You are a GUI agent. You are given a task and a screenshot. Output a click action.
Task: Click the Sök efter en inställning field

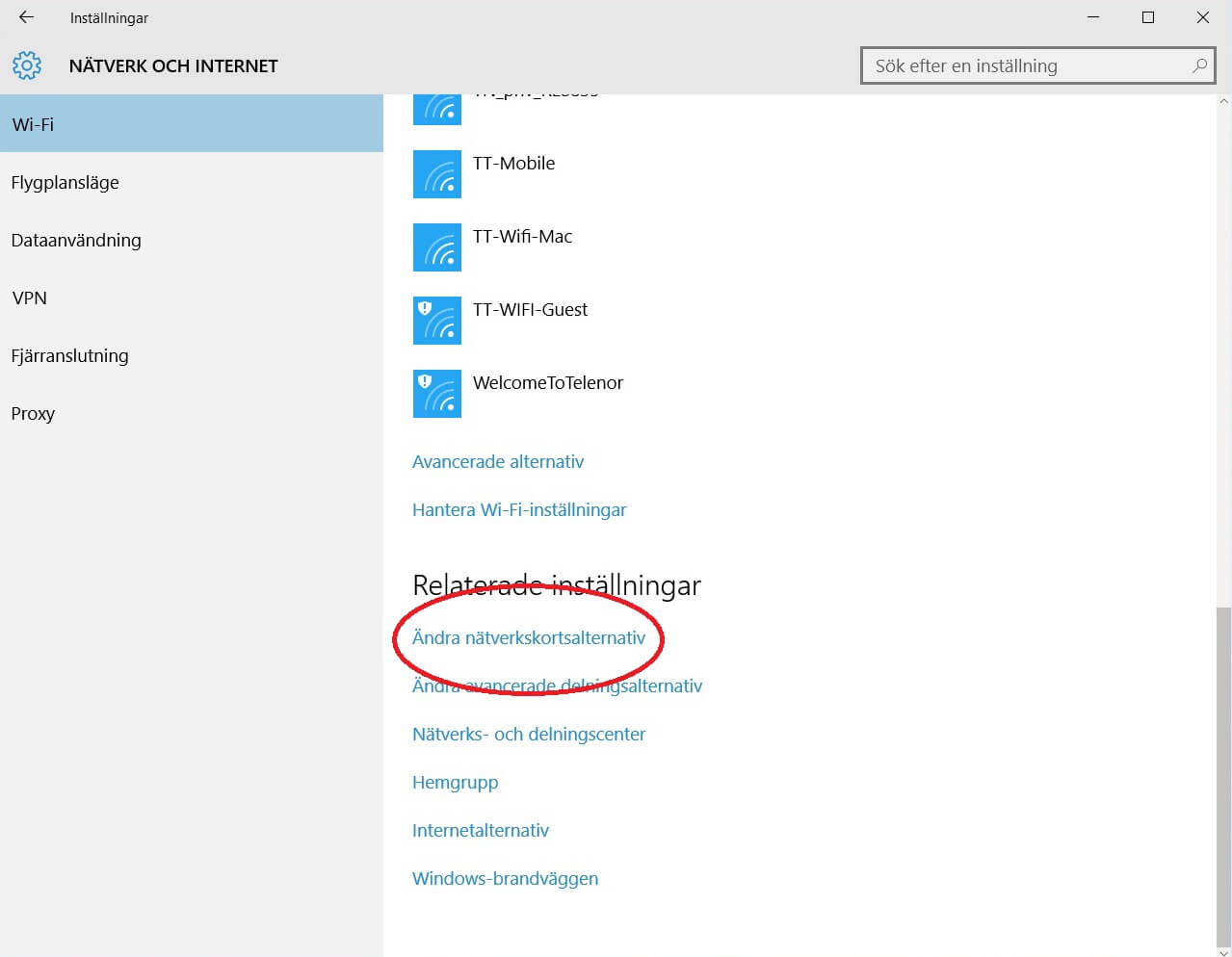[1026, 65]
